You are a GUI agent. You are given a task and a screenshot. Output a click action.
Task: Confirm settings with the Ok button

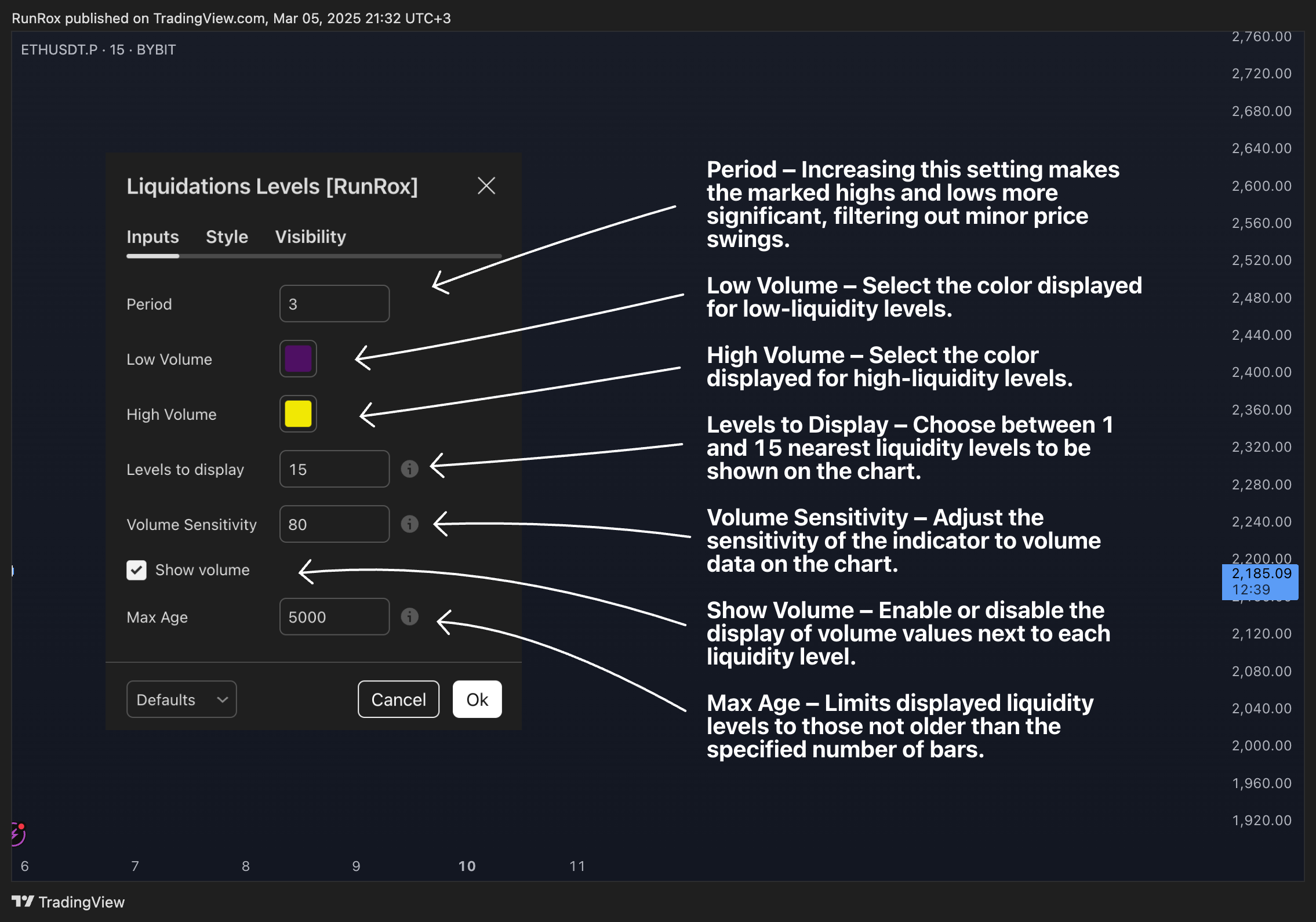(477, 699)
